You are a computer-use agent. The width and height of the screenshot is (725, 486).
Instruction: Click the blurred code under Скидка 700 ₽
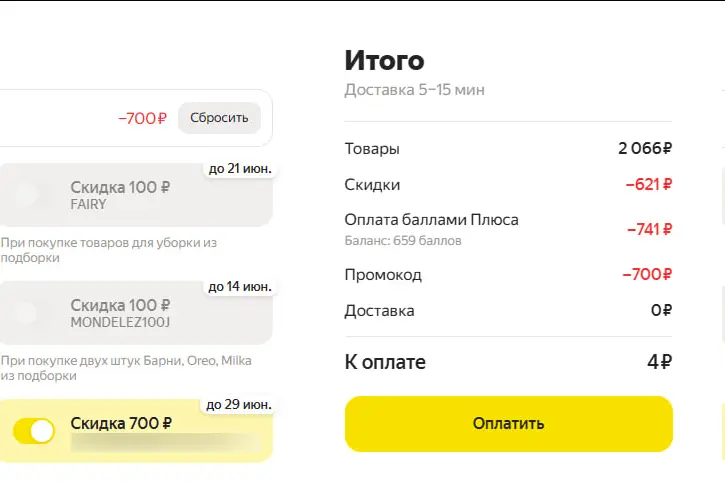click(165, 443)
